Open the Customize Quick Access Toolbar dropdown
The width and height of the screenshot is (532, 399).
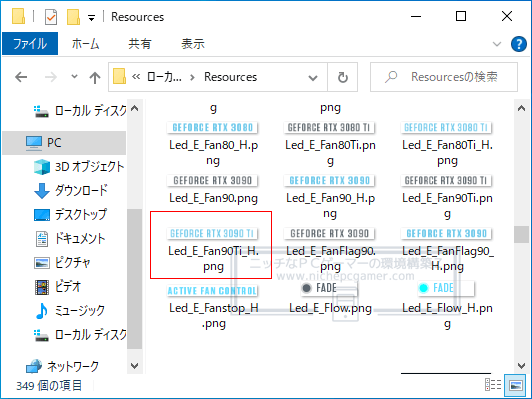[x=91, y=18]
